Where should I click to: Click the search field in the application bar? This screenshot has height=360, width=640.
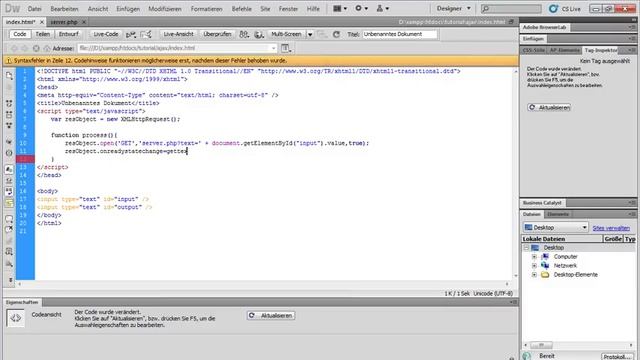click(x=511, y=9)
